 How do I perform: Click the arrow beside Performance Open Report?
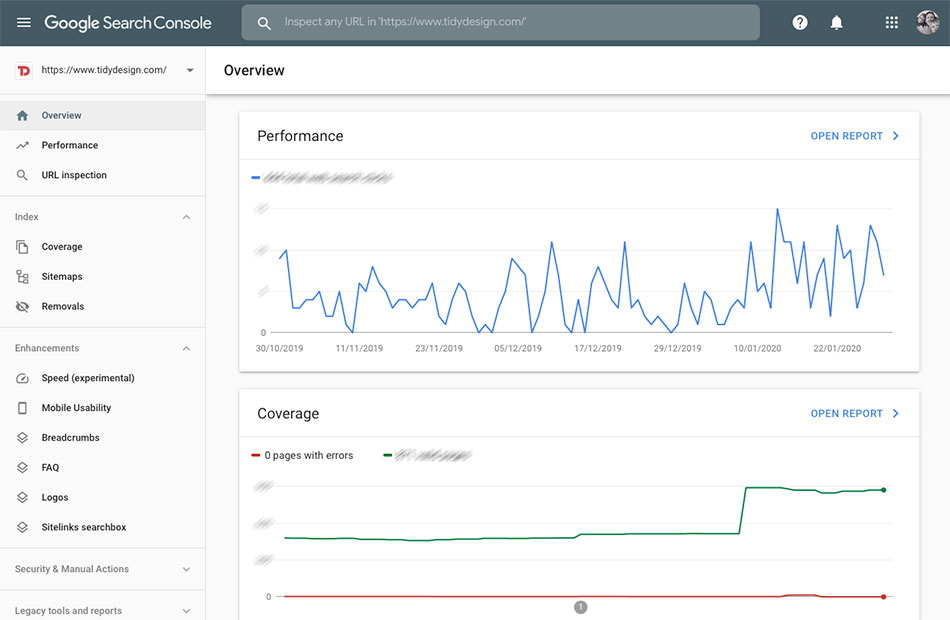coord(895,136)
